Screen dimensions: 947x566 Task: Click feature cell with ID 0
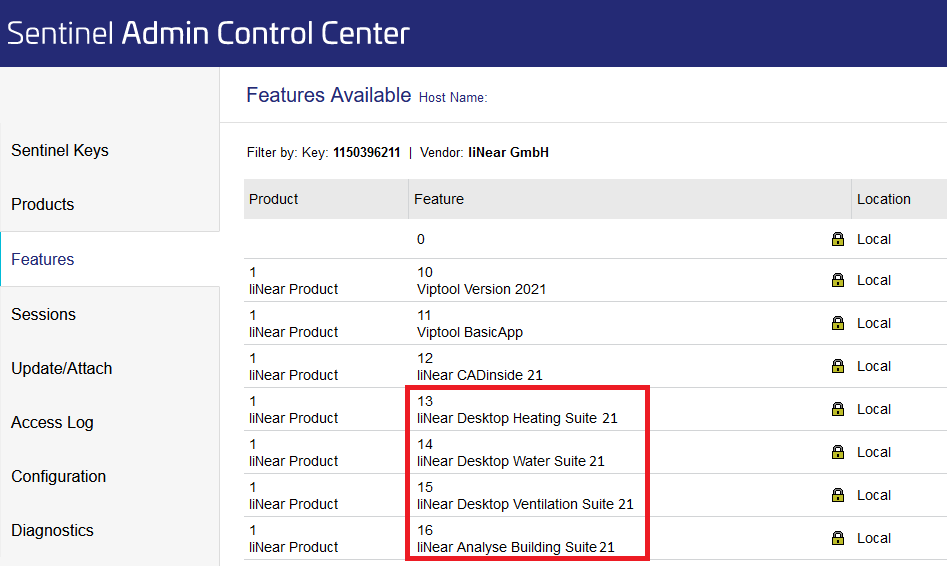click(421, 239)
